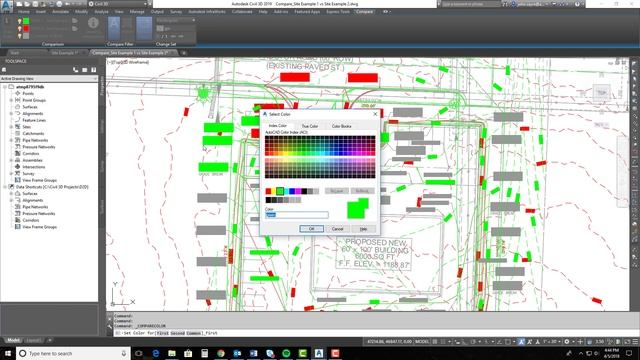The image size is (640, 360).
Task: Open the Active Drawing View dropdown in Toolspace
Action: pos(49,78)
